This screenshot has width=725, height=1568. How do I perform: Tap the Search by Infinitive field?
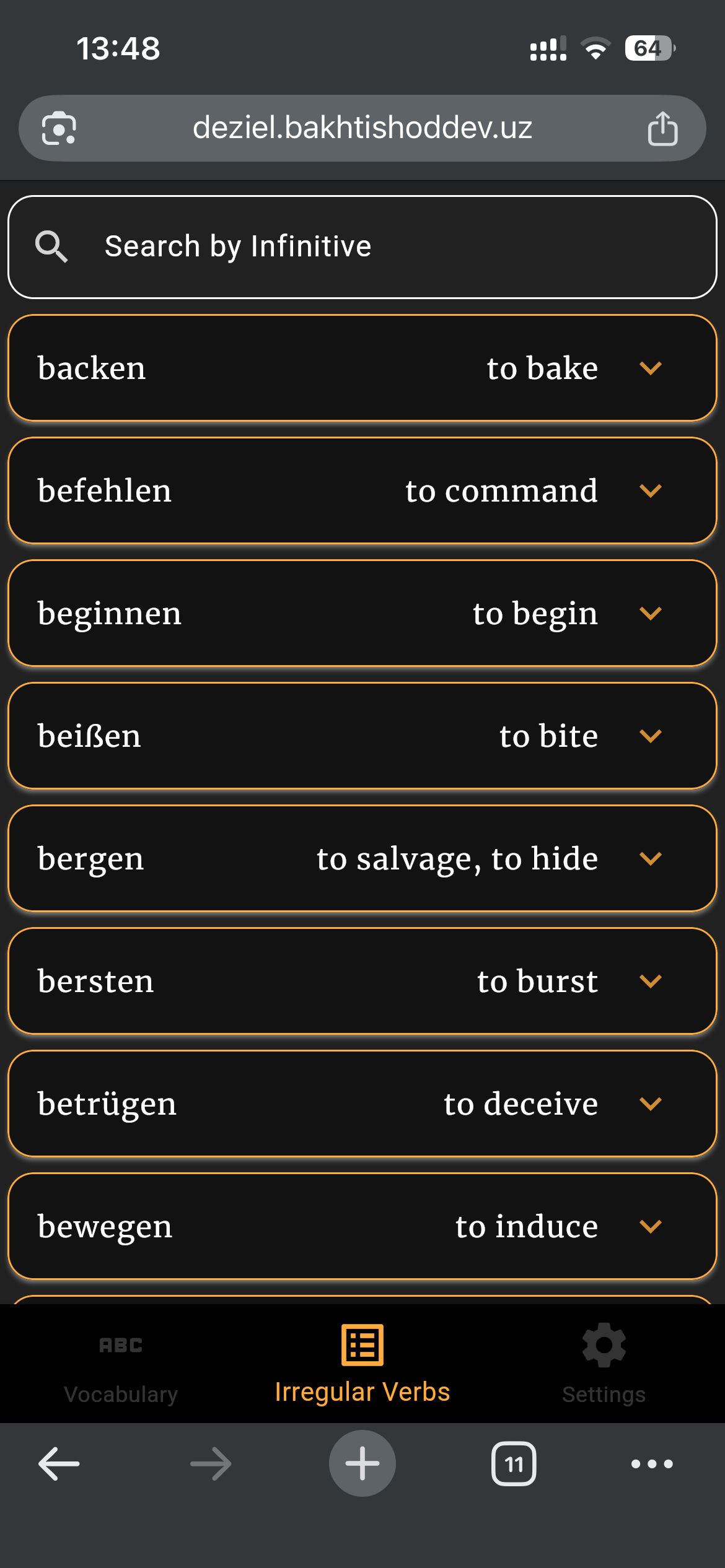coord(279,246)
